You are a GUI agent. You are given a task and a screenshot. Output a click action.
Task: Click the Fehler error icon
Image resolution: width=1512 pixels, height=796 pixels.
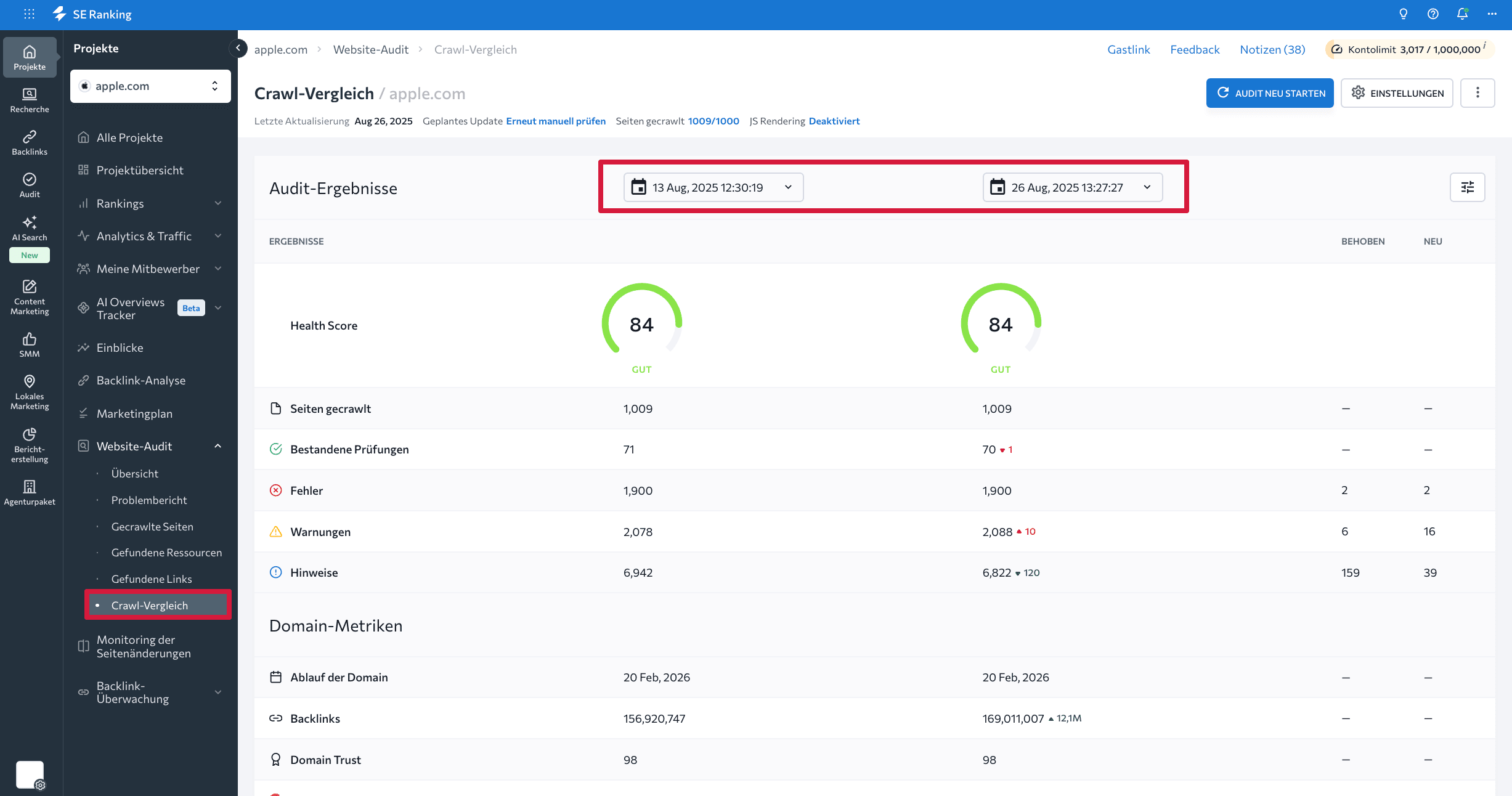pos(276,490)
